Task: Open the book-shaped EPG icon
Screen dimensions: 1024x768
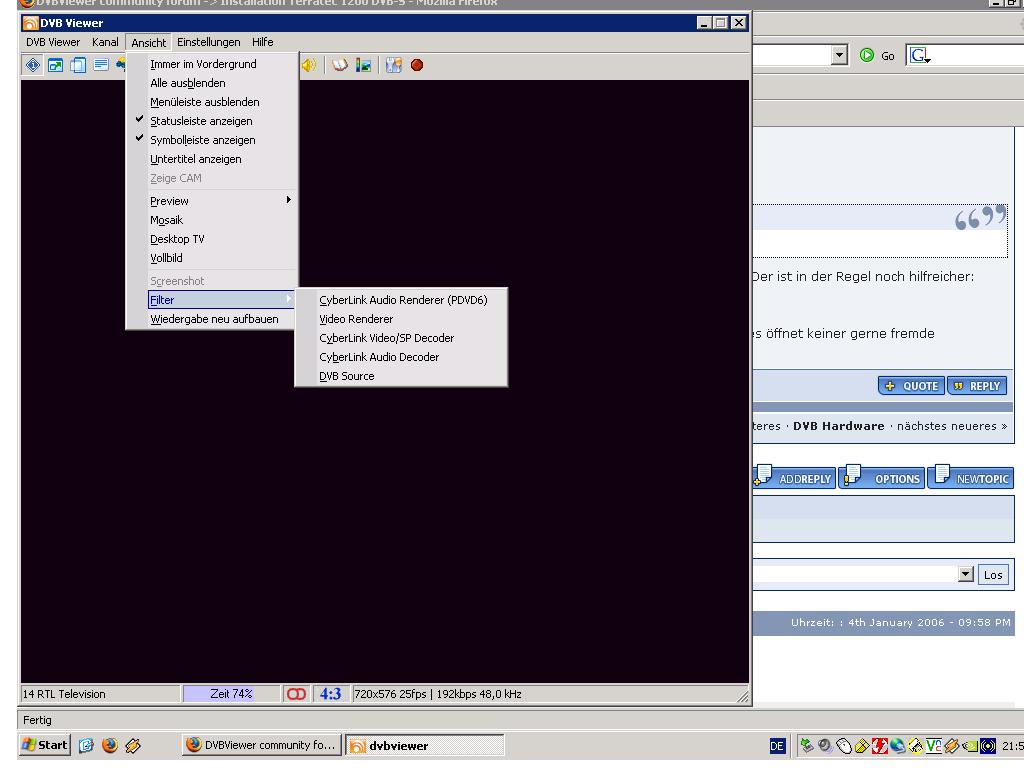Action: point(340,66)
